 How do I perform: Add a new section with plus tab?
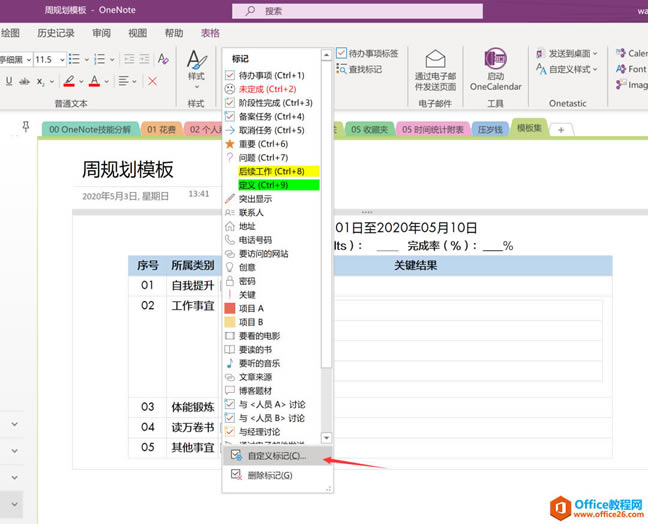coord(561,130)
